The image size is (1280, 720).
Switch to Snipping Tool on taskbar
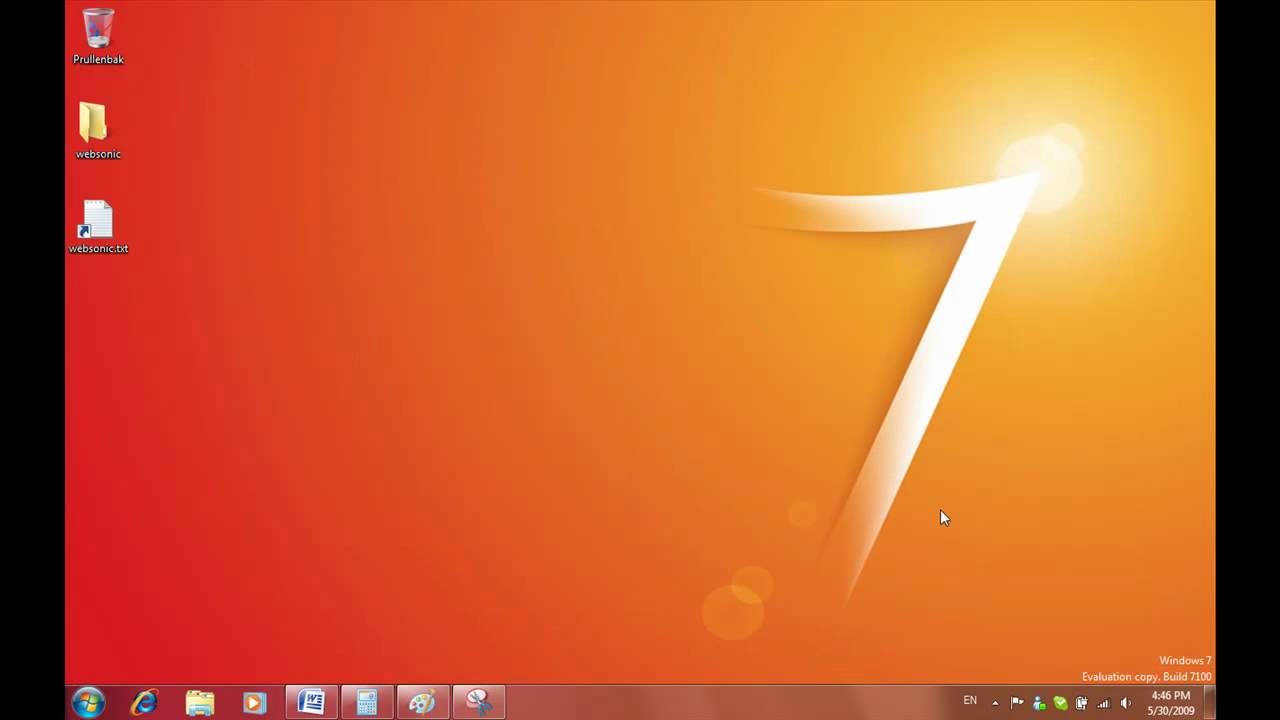tap(478, 703)
